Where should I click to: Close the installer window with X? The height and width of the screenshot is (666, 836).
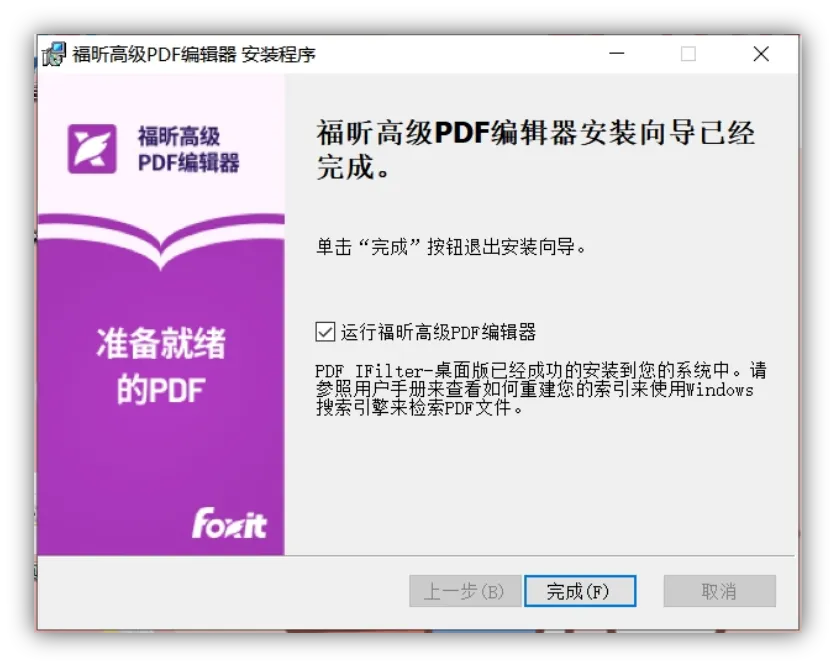(761, 54)
